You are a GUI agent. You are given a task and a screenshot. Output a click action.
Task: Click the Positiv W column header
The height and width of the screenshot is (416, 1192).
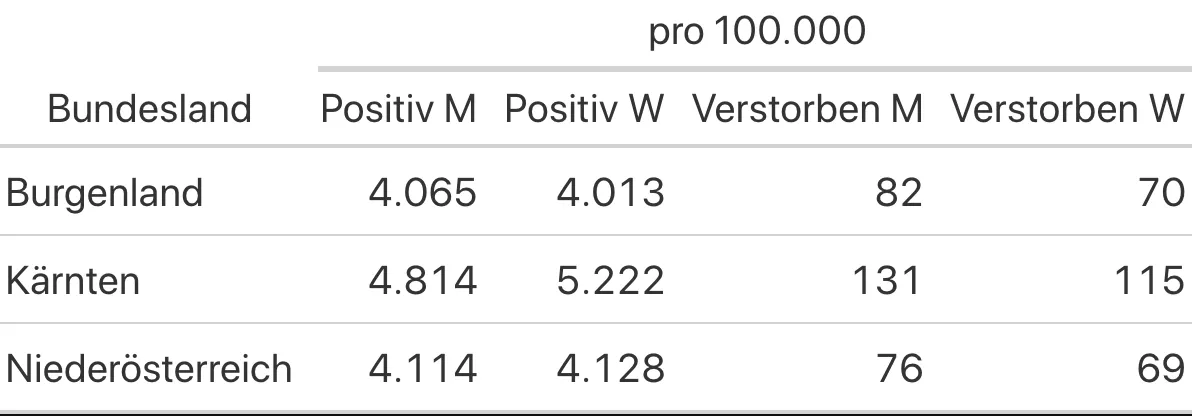tap(584, 109)
